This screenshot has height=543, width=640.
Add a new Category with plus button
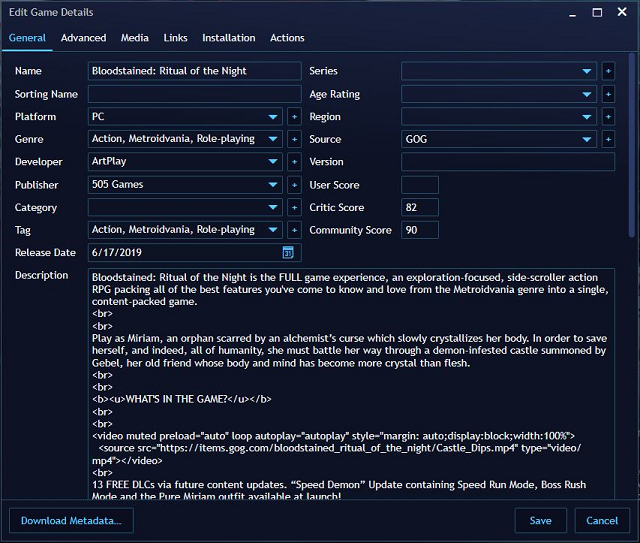coord(294,207)
